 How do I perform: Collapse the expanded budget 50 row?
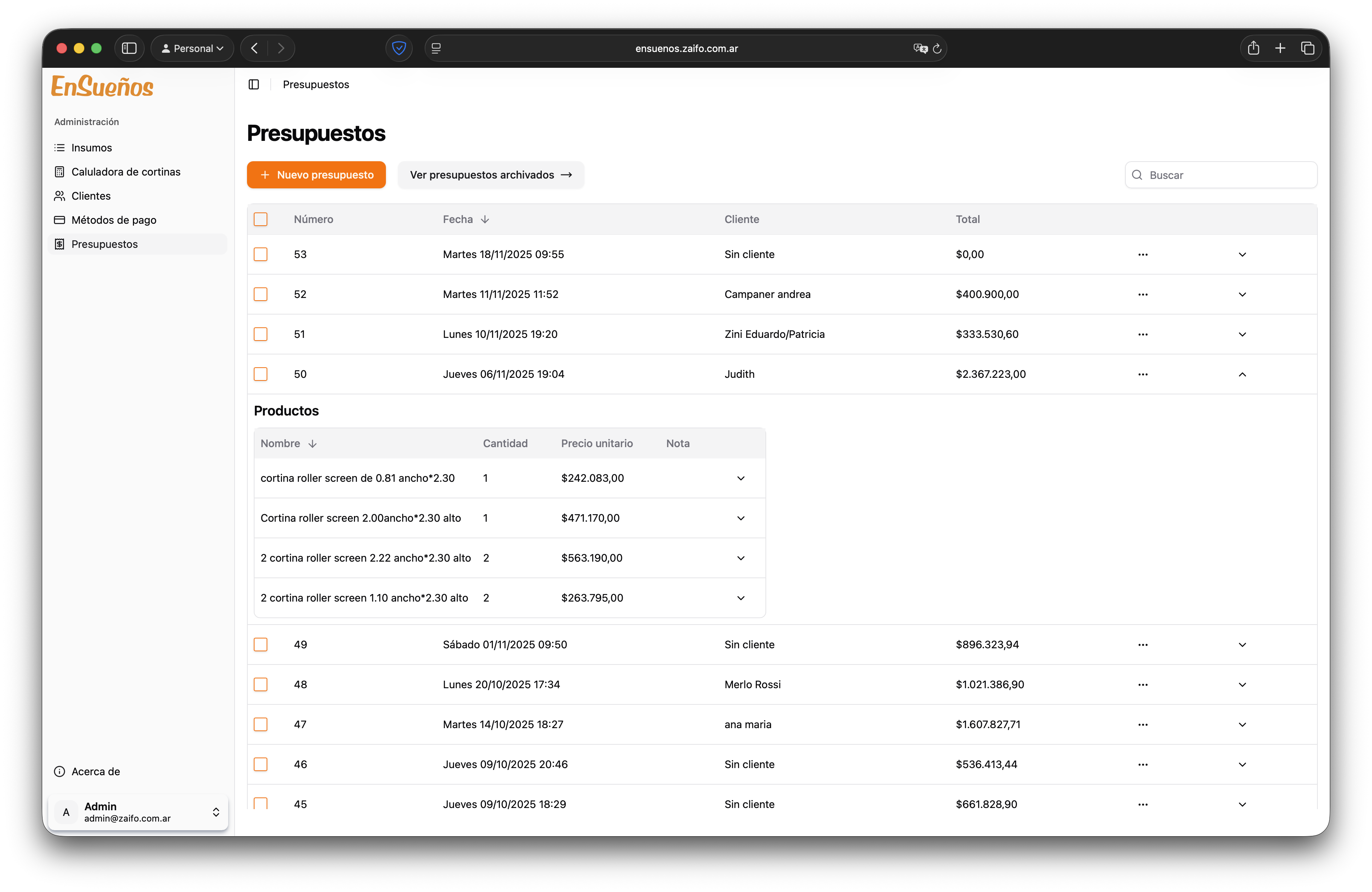1242,374
